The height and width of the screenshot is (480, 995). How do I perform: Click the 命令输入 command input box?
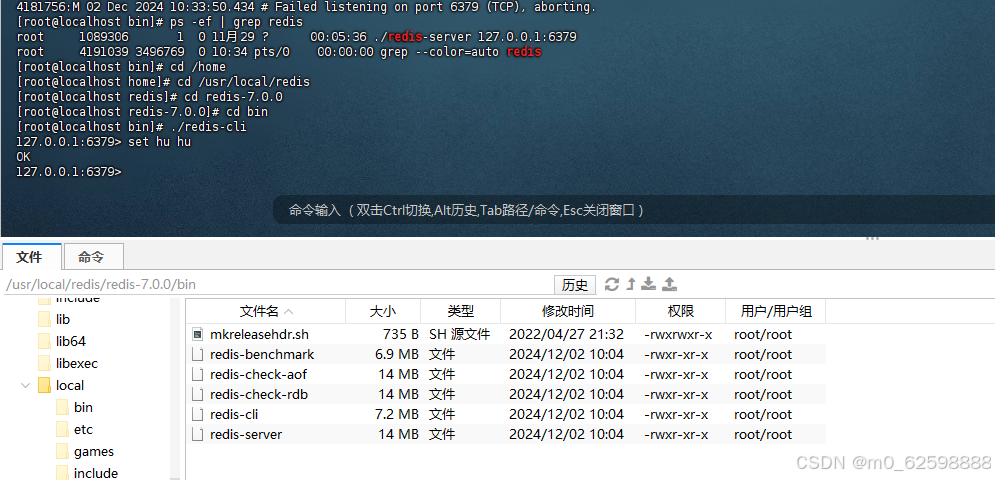(x=633, y=210)
